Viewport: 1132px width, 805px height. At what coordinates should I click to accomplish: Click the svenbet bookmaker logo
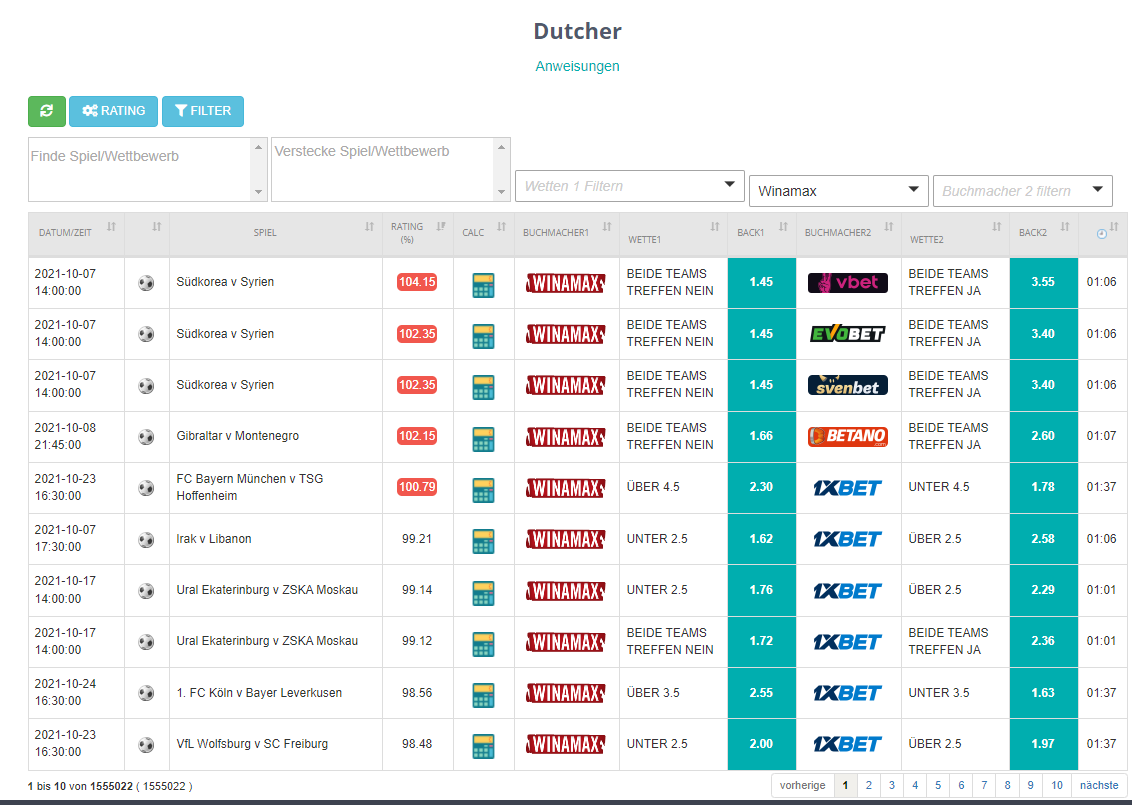(848, 385)
